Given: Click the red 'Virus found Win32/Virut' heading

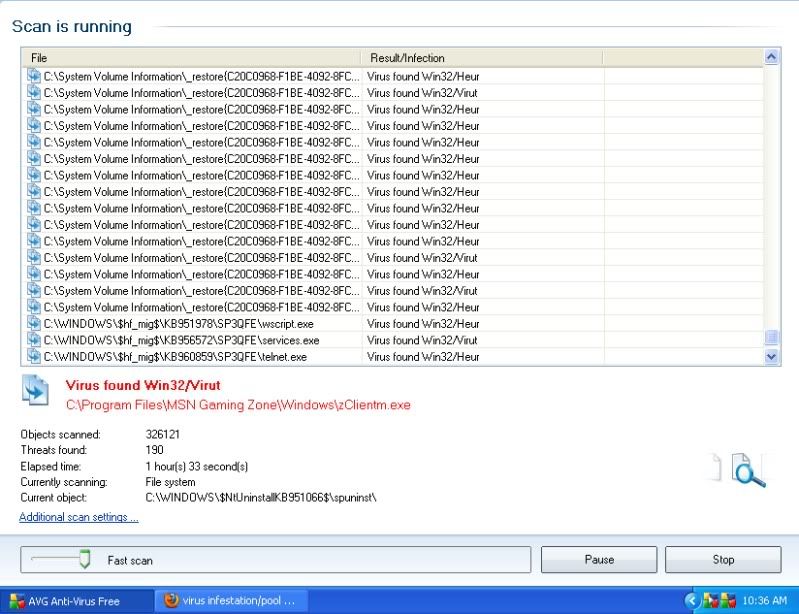Looking at the screenshot, I should pyautogui.click(x=143, y=385).
